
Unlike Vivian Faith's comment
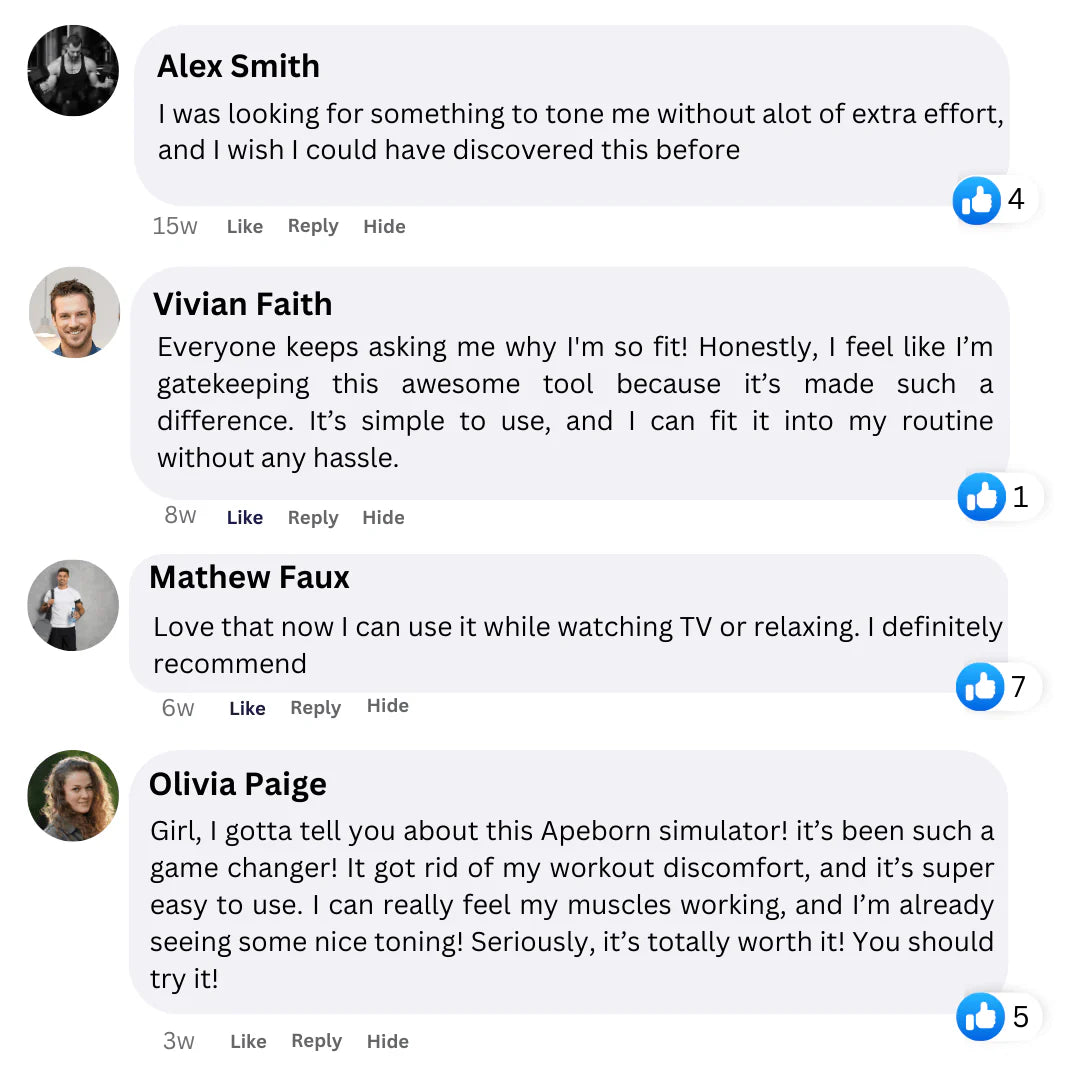click(244, 517)
